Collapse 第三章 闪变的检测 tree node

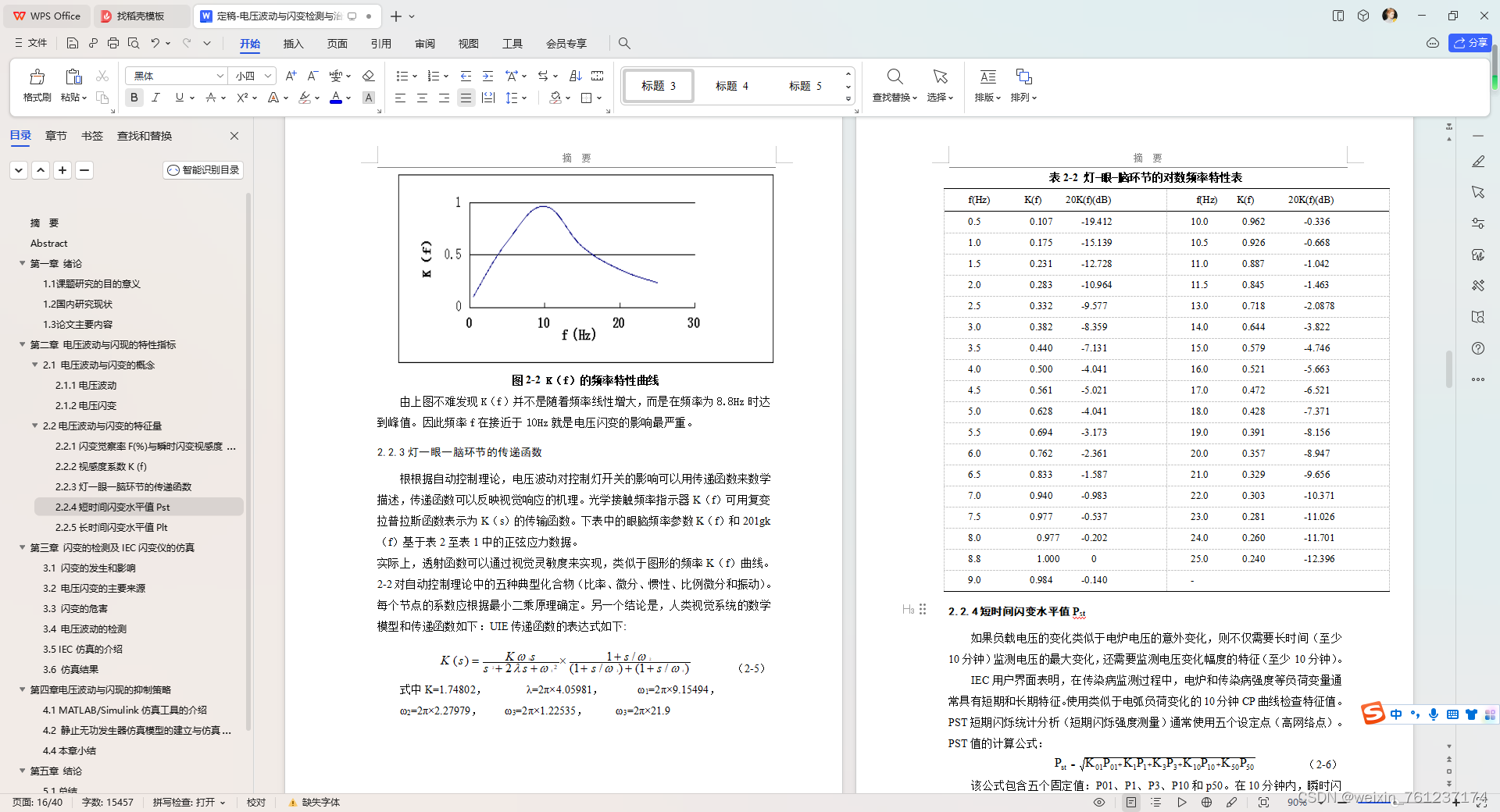[x=22, y=547]
